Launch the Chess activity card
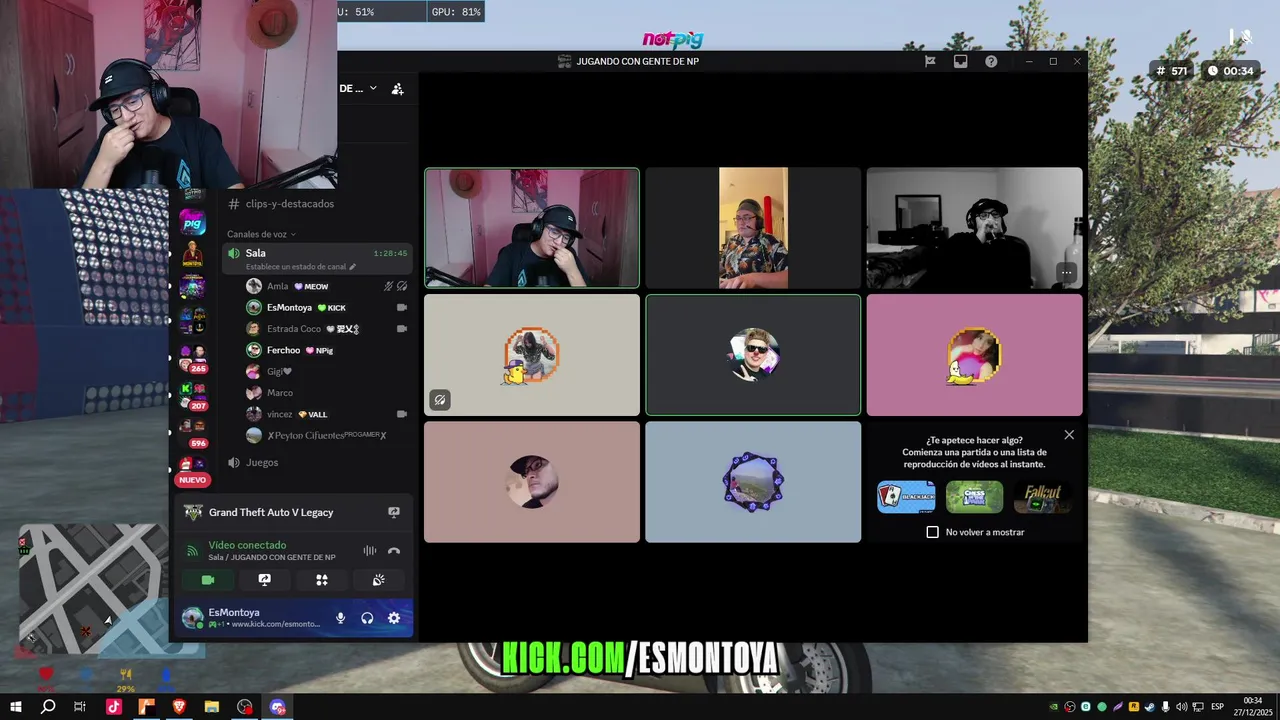This screenshot has height=720, width=1280. 974,497
